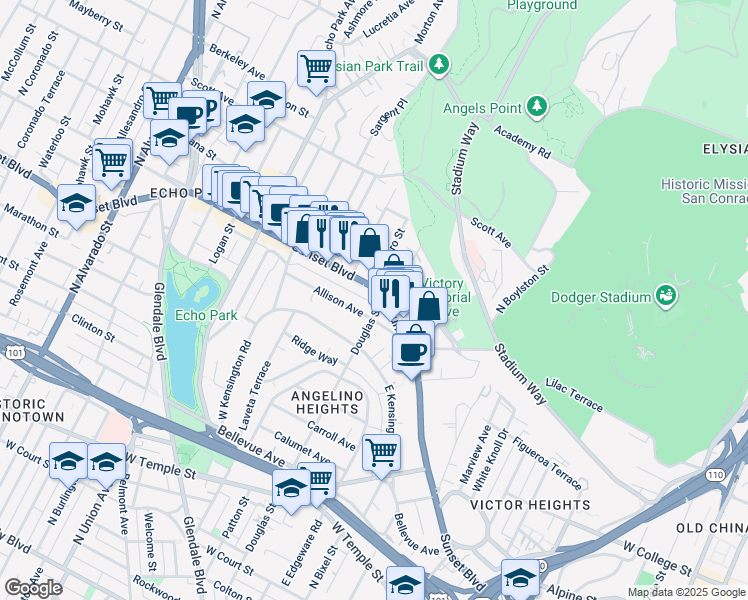Viewport: 748px width, 600px height.
Task: Click the Google logo link
Action: (33, 588)
